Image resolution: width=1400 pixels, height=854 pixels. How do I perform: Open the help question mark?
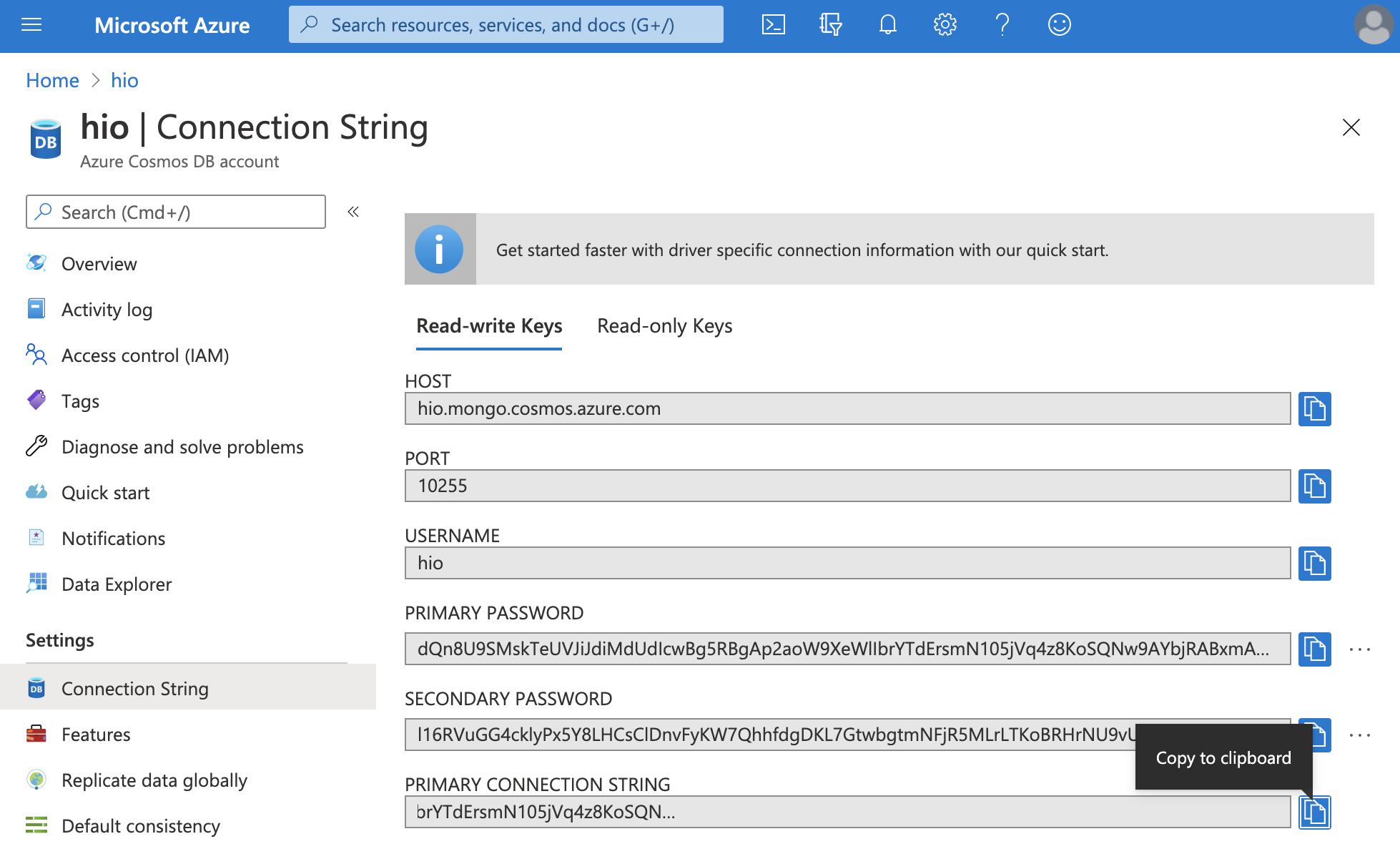pyautogui.click(x=1002, y=25)
